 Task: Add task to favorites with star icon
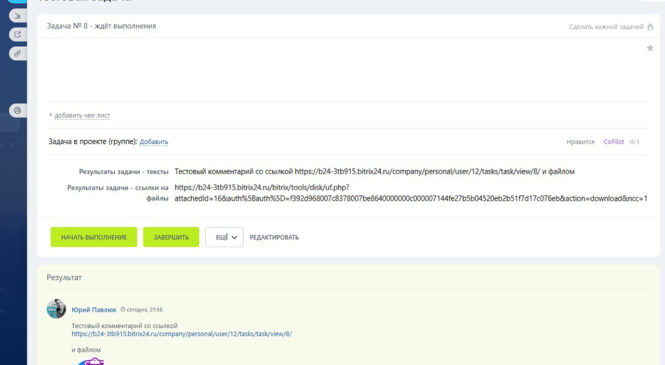coord(650,48)
